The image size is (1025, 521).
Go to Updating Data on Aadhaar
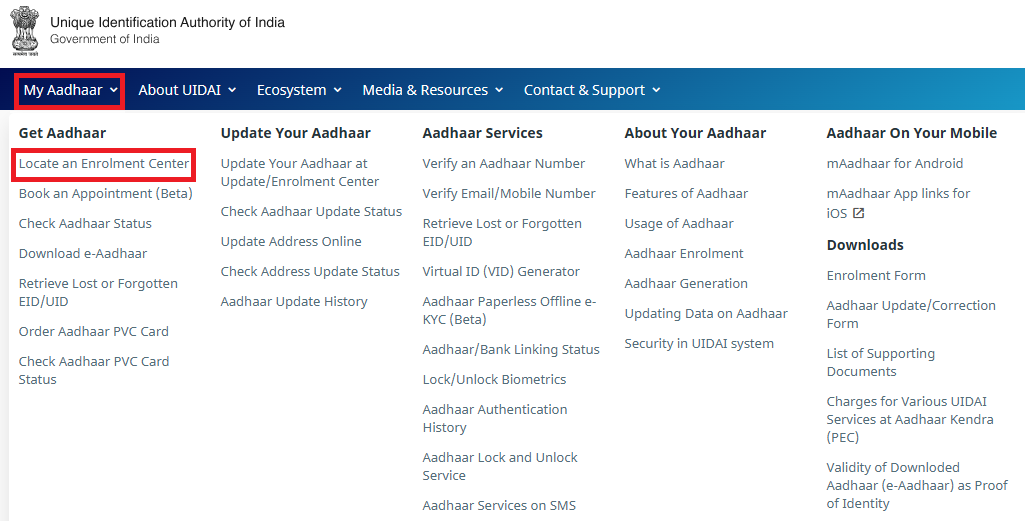click(x=706, y=314)
